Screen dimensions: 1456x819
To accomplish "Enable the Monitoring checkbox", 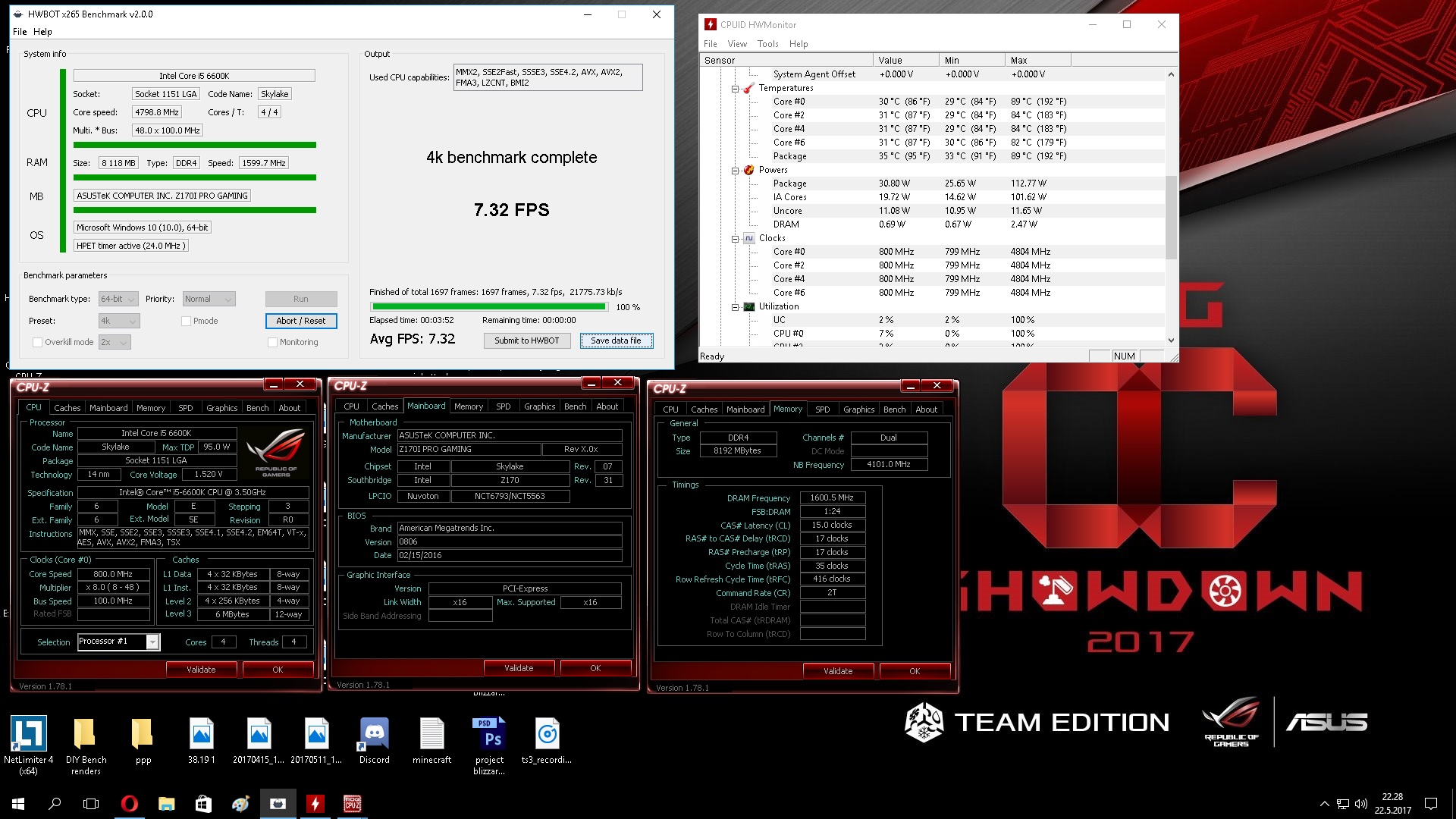I will [272, 342].
